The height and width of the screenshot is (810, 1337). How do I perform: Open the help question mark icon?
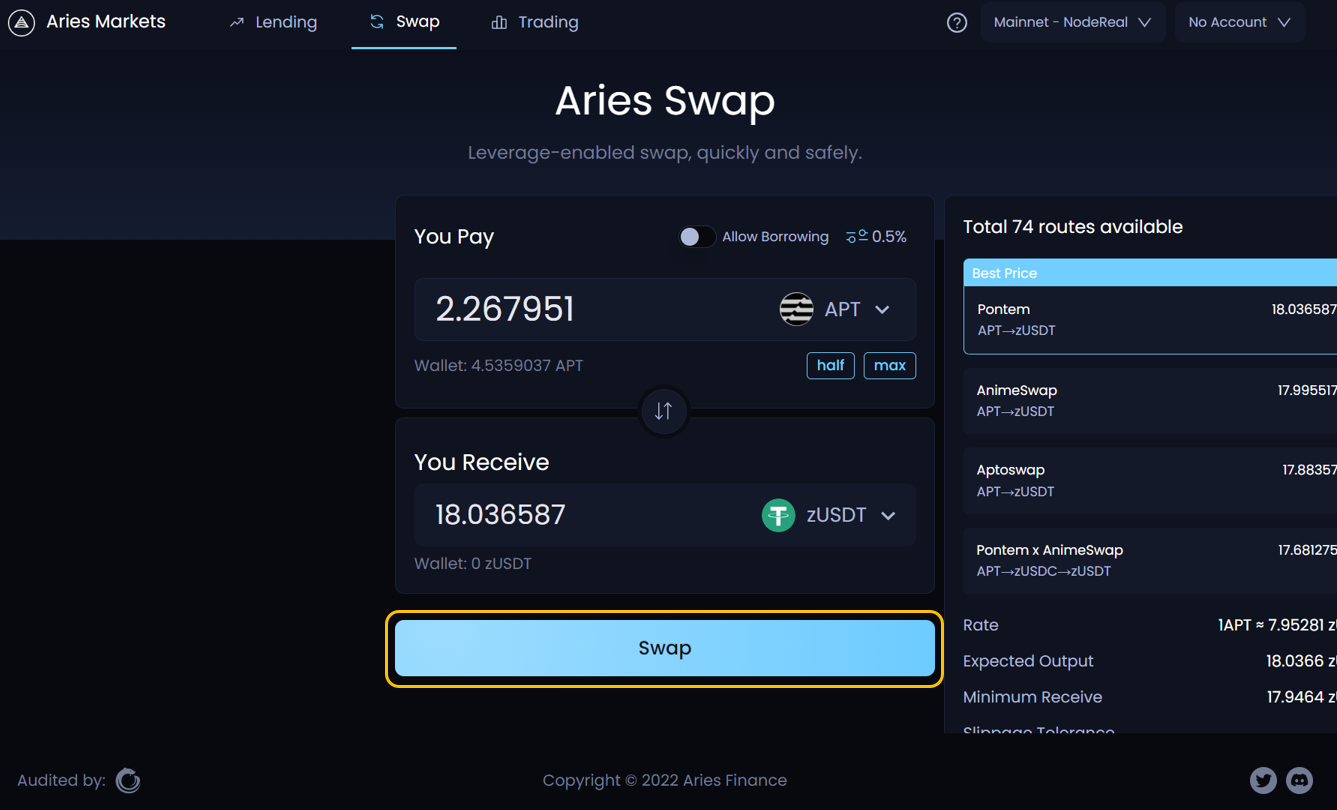[957, 22]
